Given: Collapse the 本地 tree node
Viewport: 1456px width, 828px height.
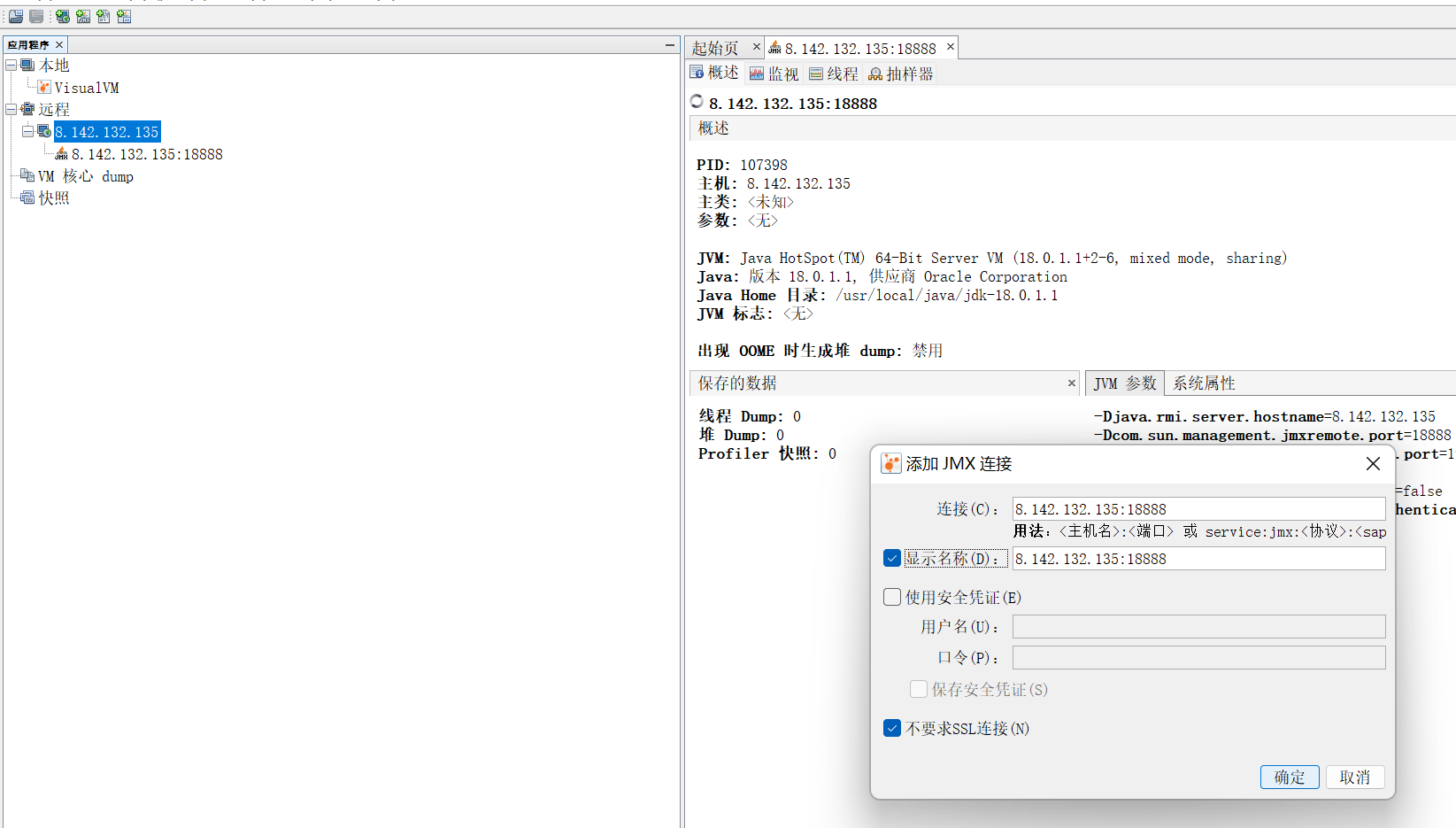Looking at the screenshot, I should coord(11,65).
